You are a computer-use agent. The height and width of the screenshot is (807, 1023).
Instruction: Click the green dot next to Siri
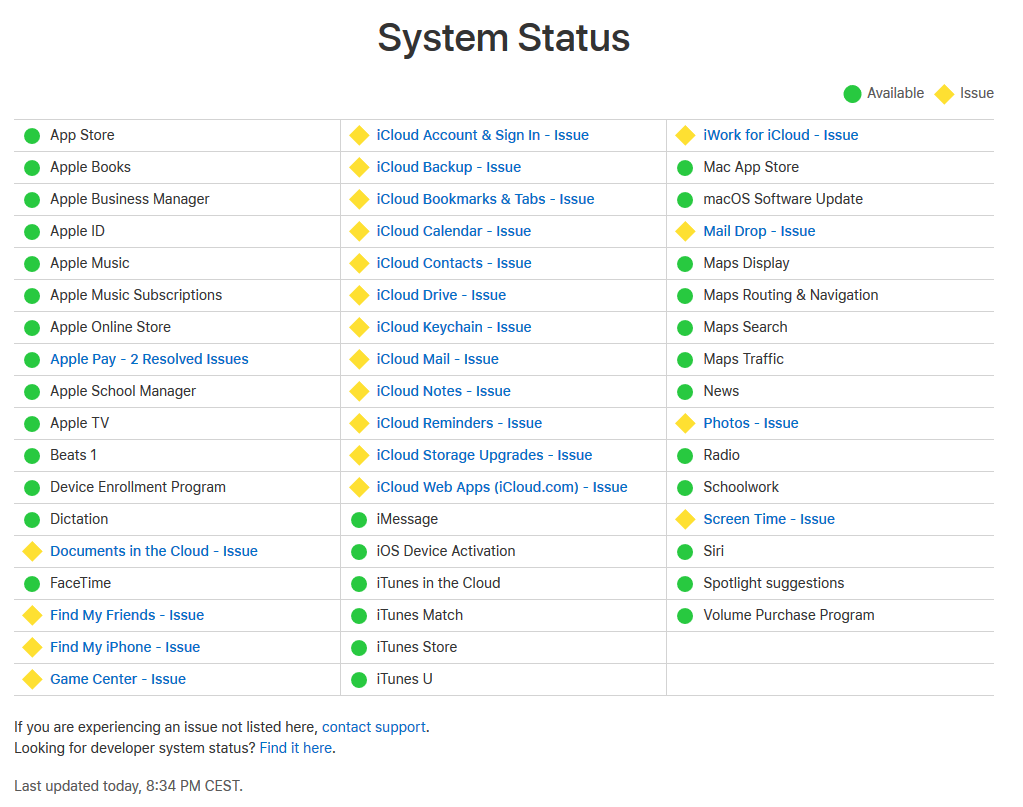[x=685, y=552]
